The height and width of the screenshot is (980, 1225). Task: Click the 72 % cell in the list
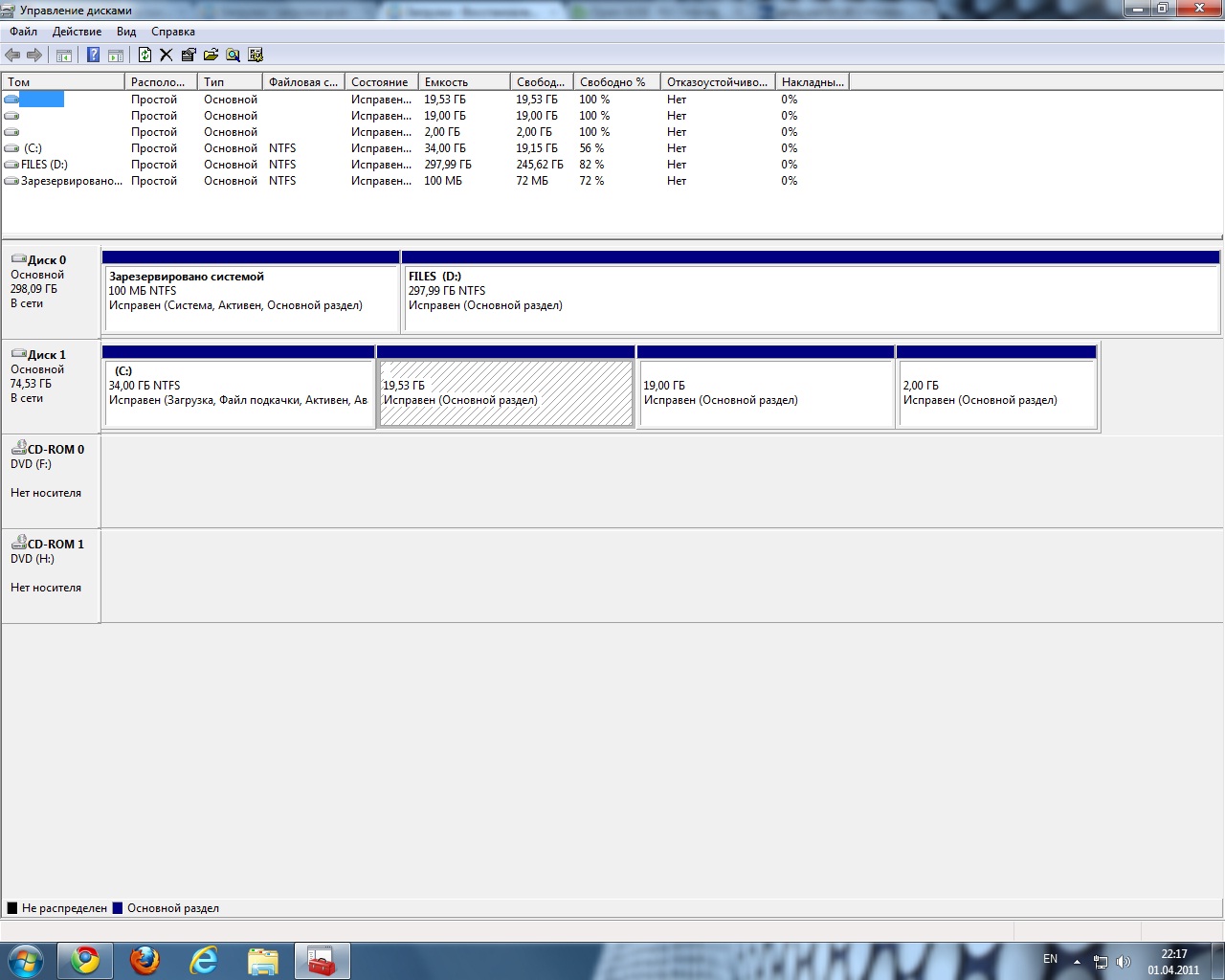pos(591,181)
